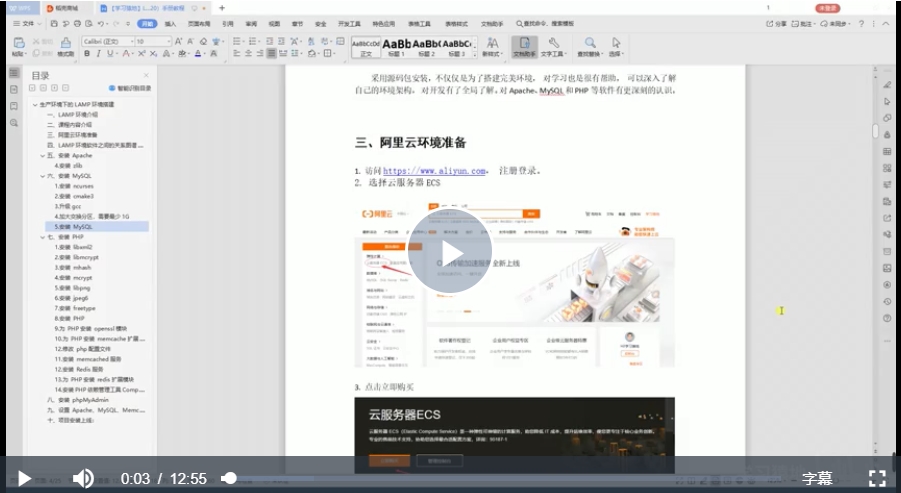Select the justify alignment button
Screen dimensions: 901x493
pos(271,53)
